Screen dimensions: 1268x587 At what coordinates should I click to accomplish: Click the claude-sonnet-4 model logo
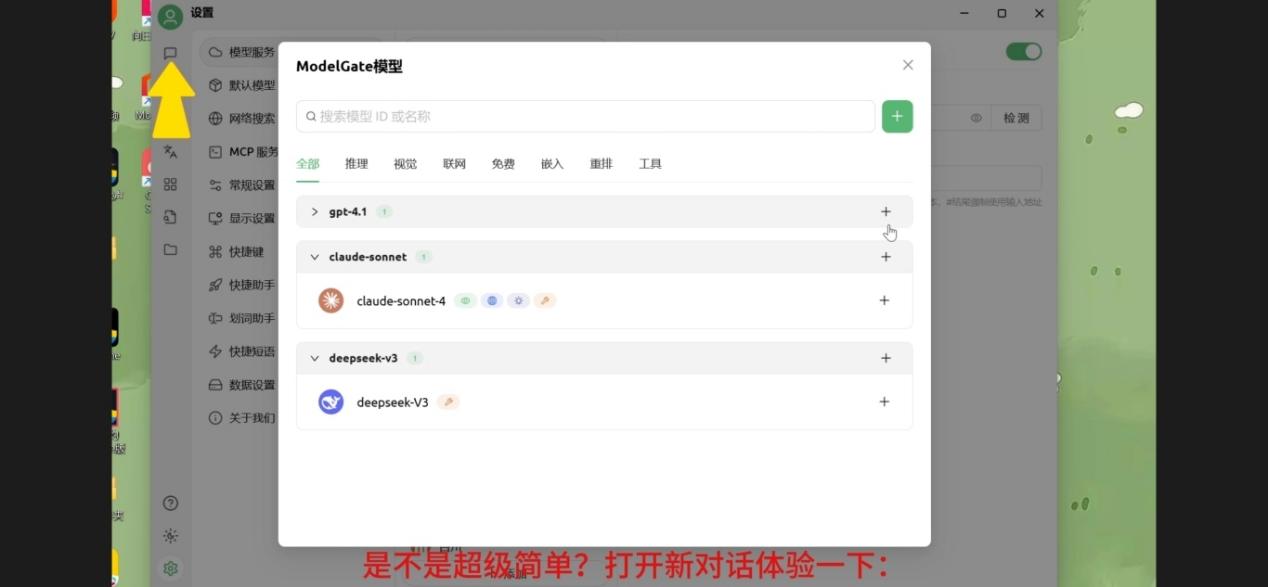331,300
